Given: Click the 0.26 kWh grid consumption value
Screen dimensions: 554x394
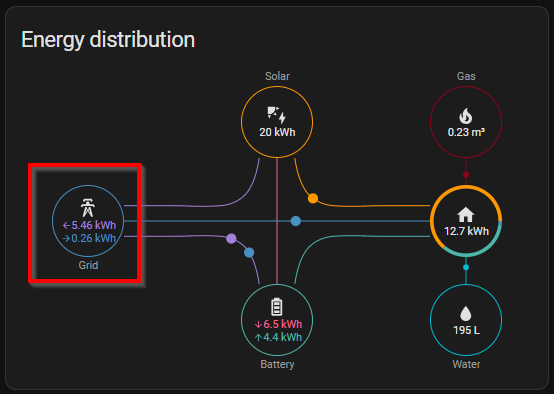Looking at the screenshot, I should [x=89, y=238].
